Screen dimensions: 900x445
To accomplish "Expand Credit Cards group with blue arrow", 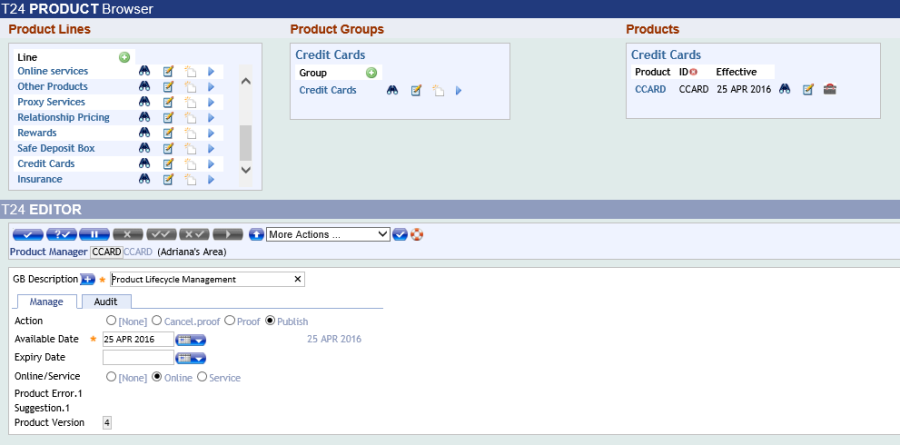I will click(x=459, y=90).
